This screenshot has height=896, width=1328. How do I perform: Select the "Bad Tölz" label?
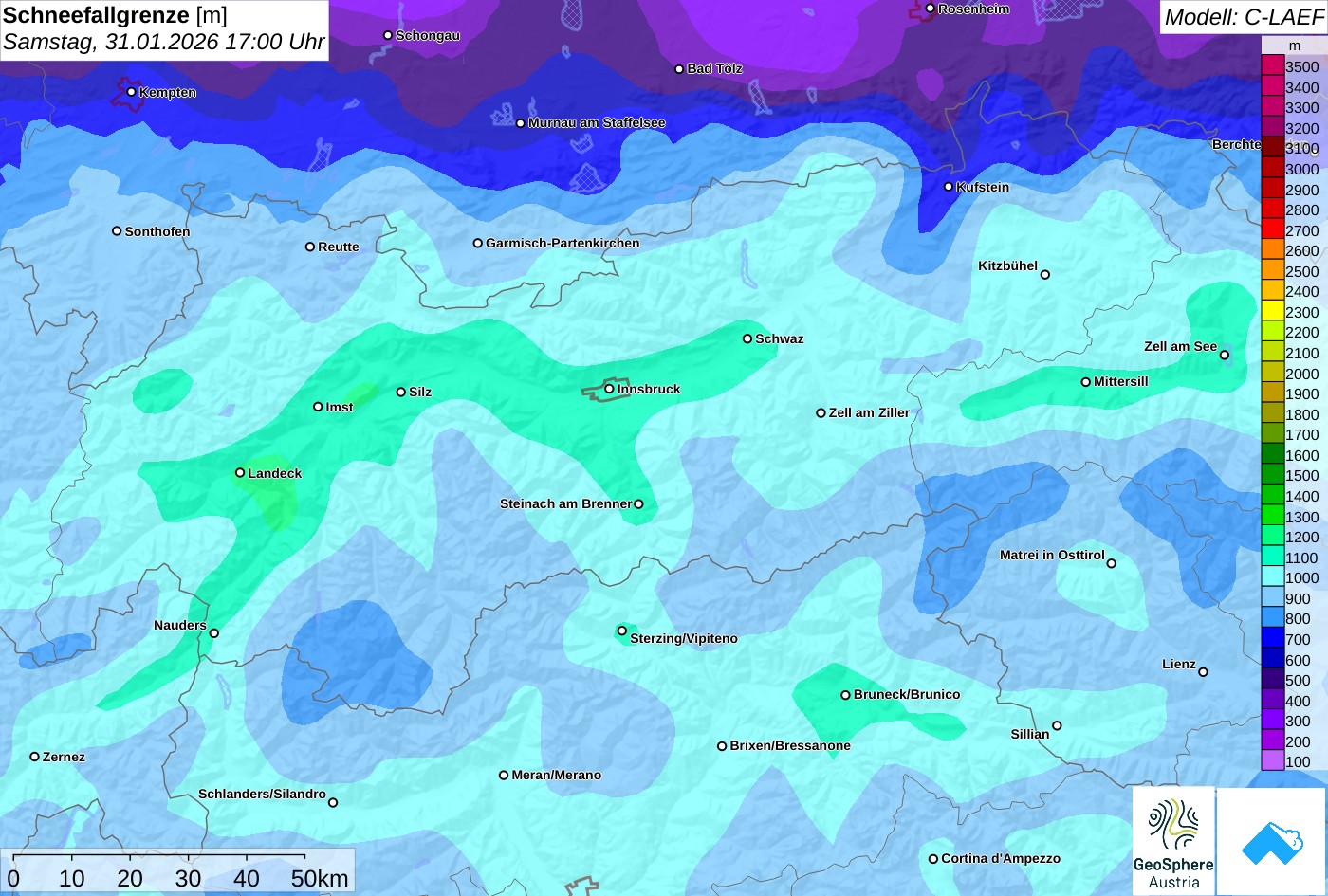pos(715,69)
